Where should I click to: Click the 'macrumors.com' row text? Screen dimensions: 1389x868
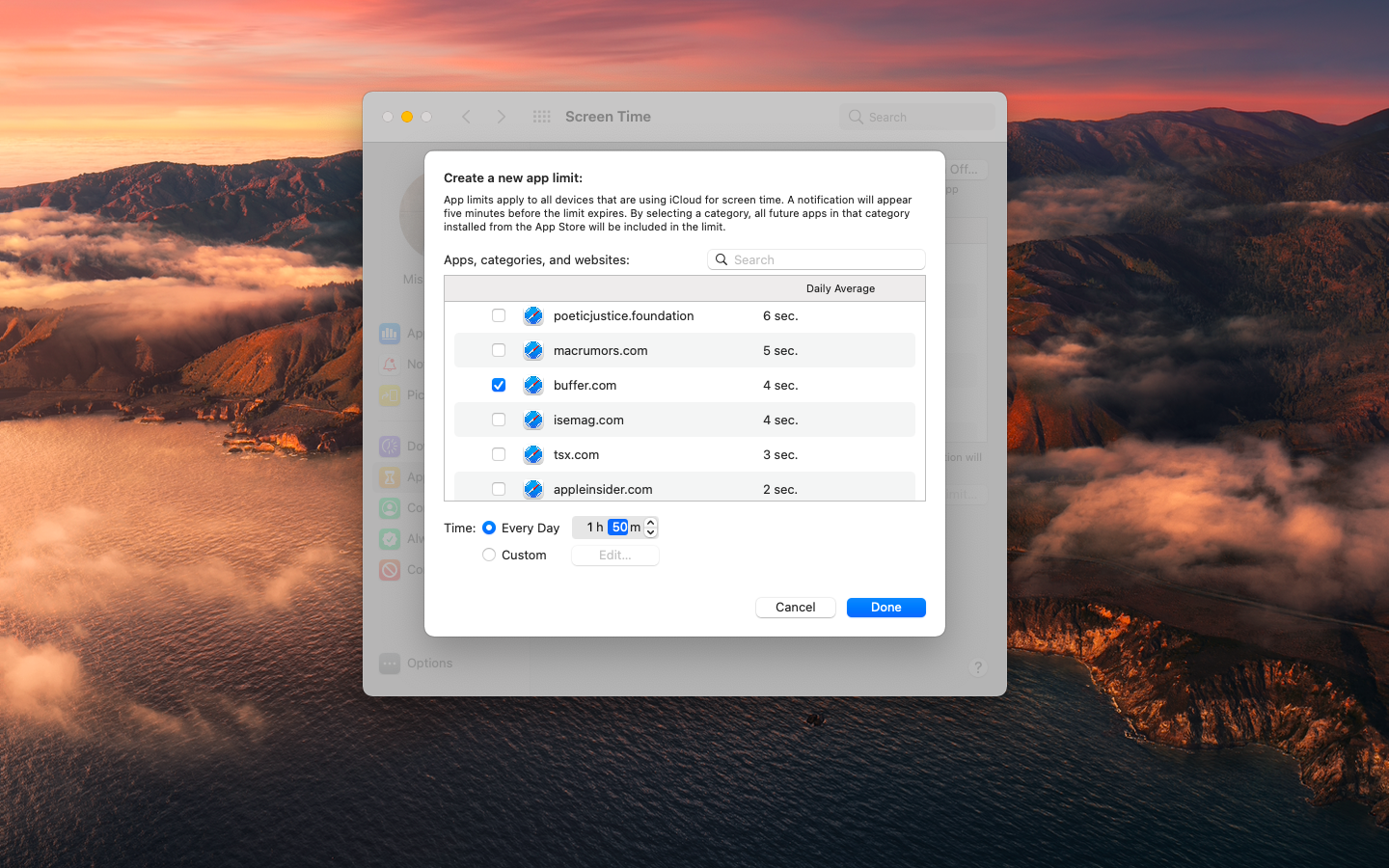[600, 350]
